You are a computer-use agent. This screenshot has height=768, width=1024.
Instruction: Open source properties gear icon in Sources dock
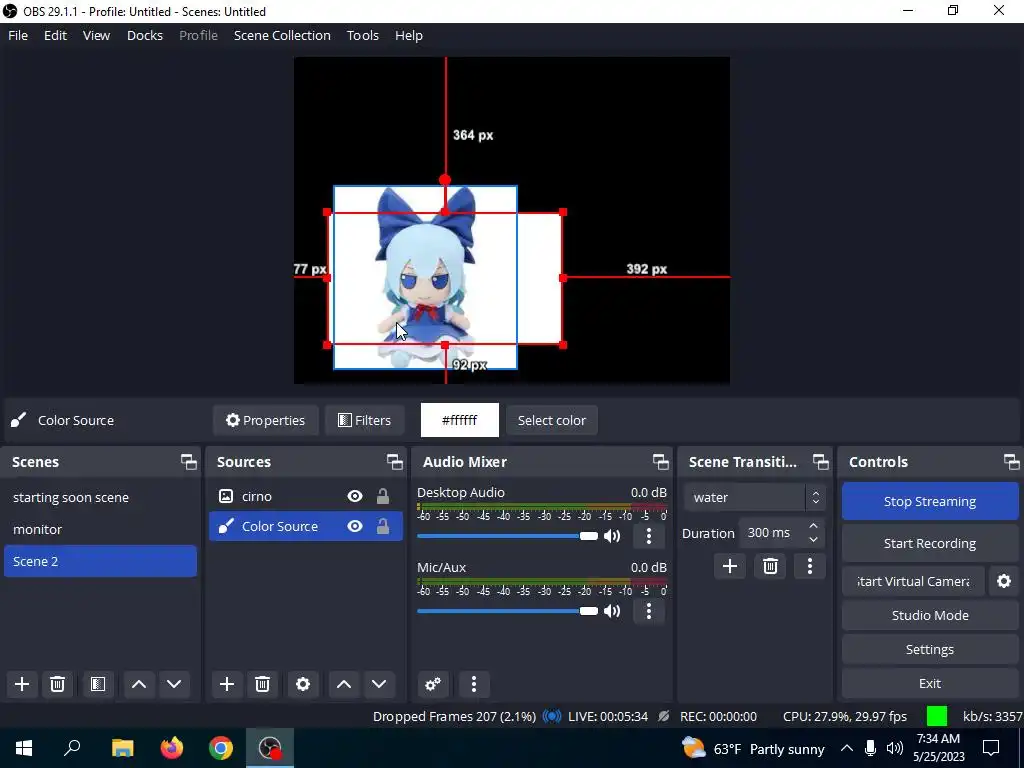302,684
